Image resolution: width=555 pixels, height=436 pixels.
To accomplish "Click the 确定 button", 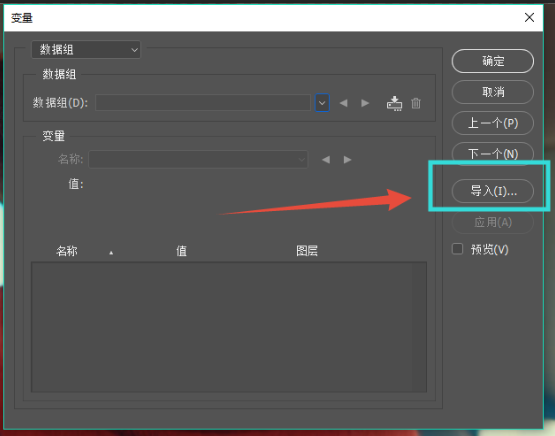I will [493, 61].
